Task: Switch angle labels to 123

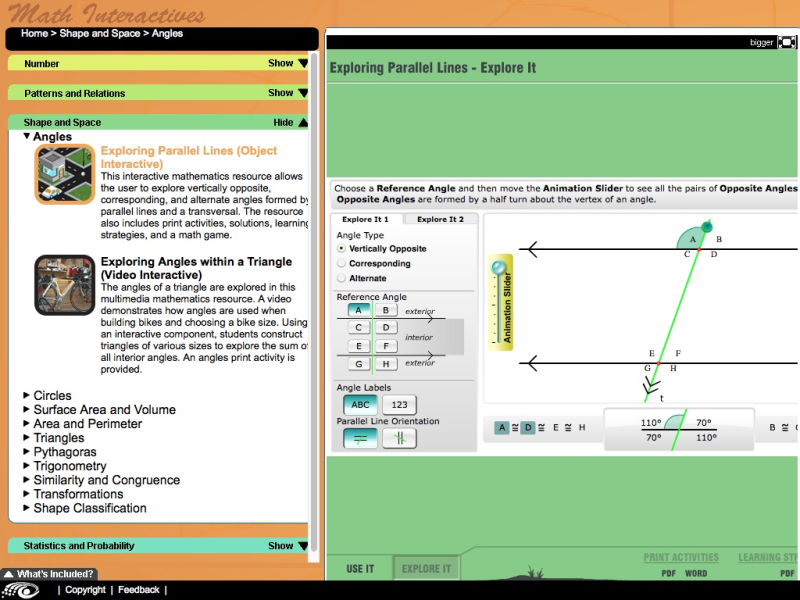Action: coord(399,405)
